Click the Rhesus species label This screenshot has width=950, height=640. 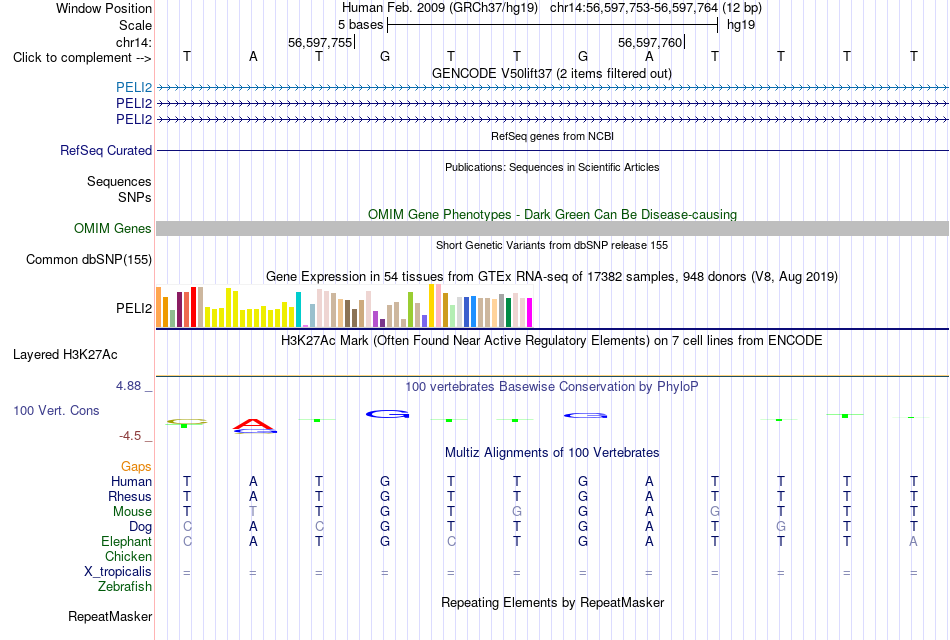tap(130, 496)
